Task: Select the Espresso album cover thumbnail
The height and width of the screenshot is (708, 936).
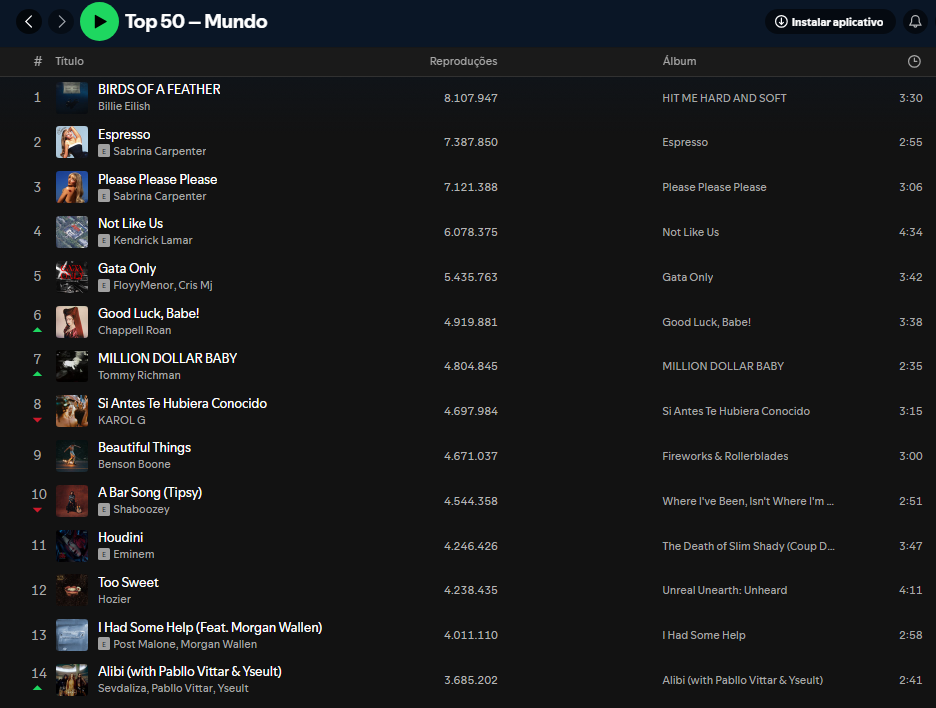Action: [72, 142]
